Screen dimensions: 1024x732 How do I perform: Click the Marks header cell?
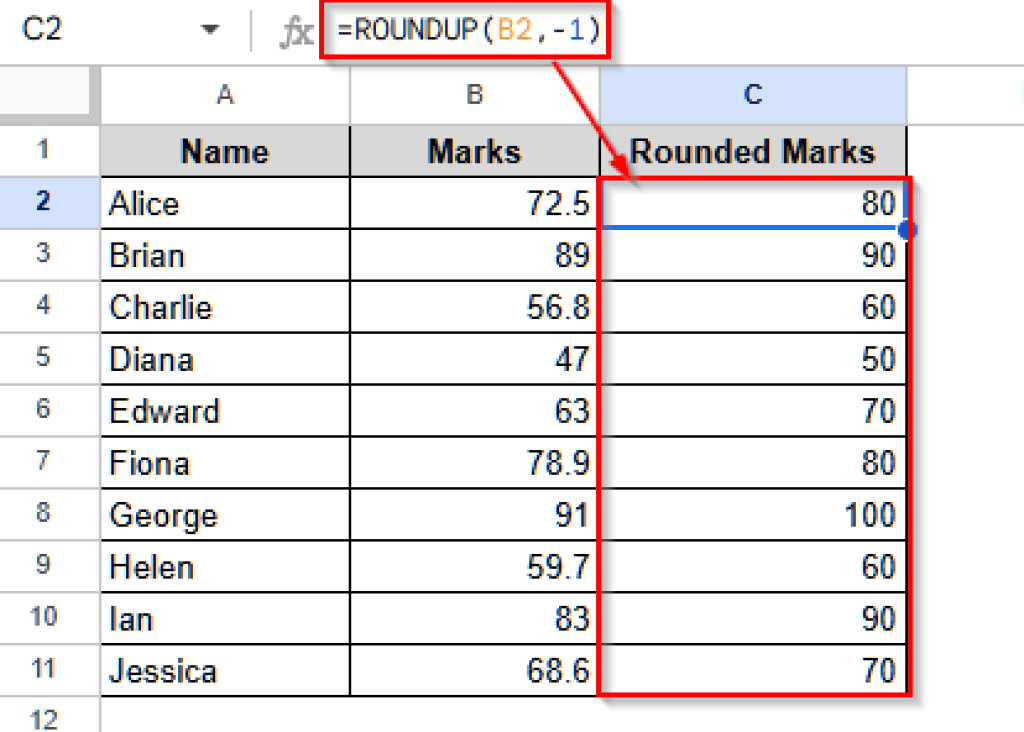click(475, 152)
